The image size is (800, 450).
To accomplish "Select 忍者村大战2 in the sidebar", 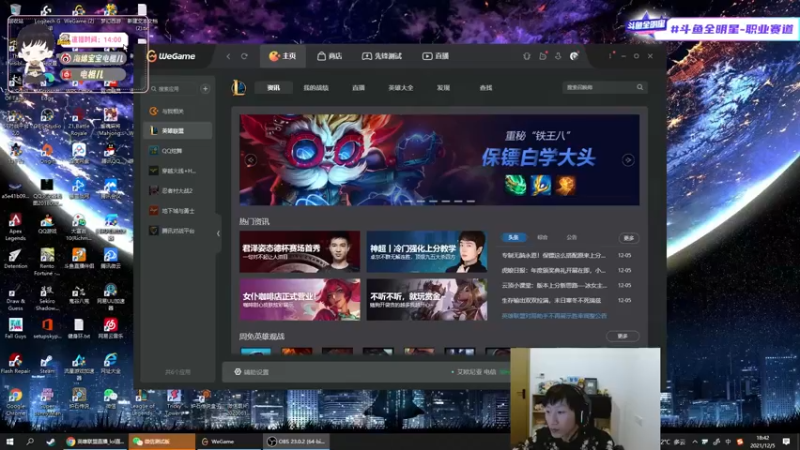I will [x=178, y=190].
